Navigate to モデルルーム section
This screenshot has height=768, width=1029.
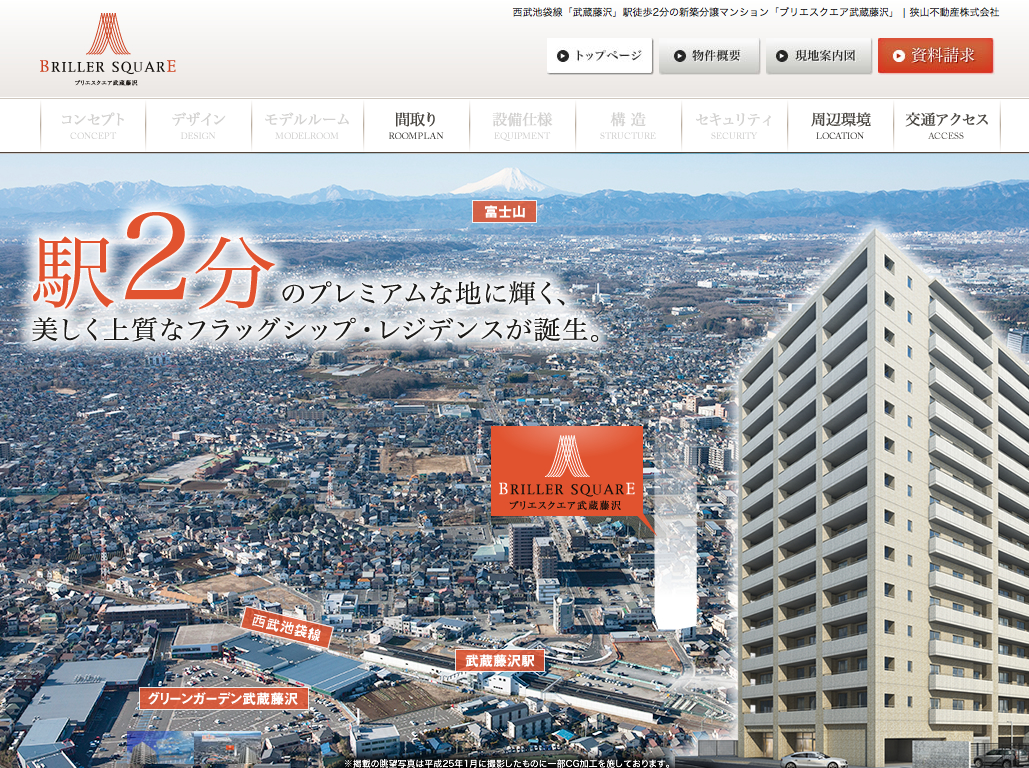[x=307, y=126]
